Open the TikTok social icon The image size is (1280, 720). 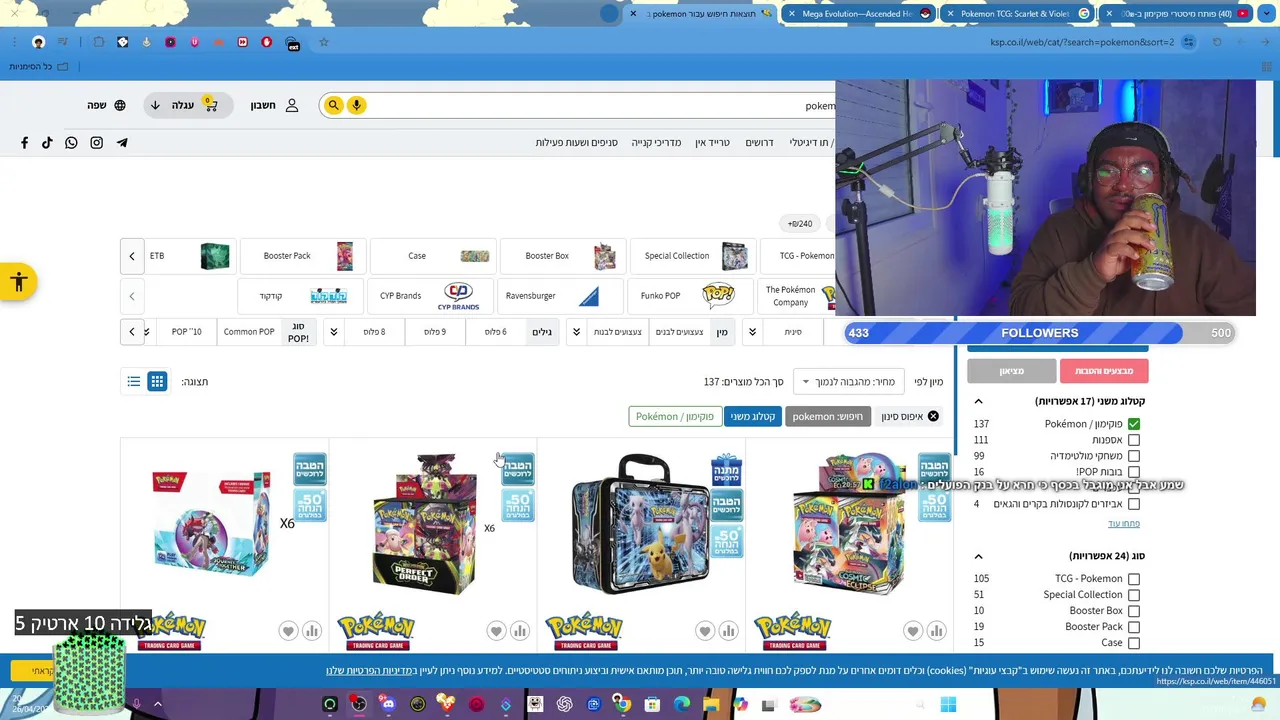47,143
